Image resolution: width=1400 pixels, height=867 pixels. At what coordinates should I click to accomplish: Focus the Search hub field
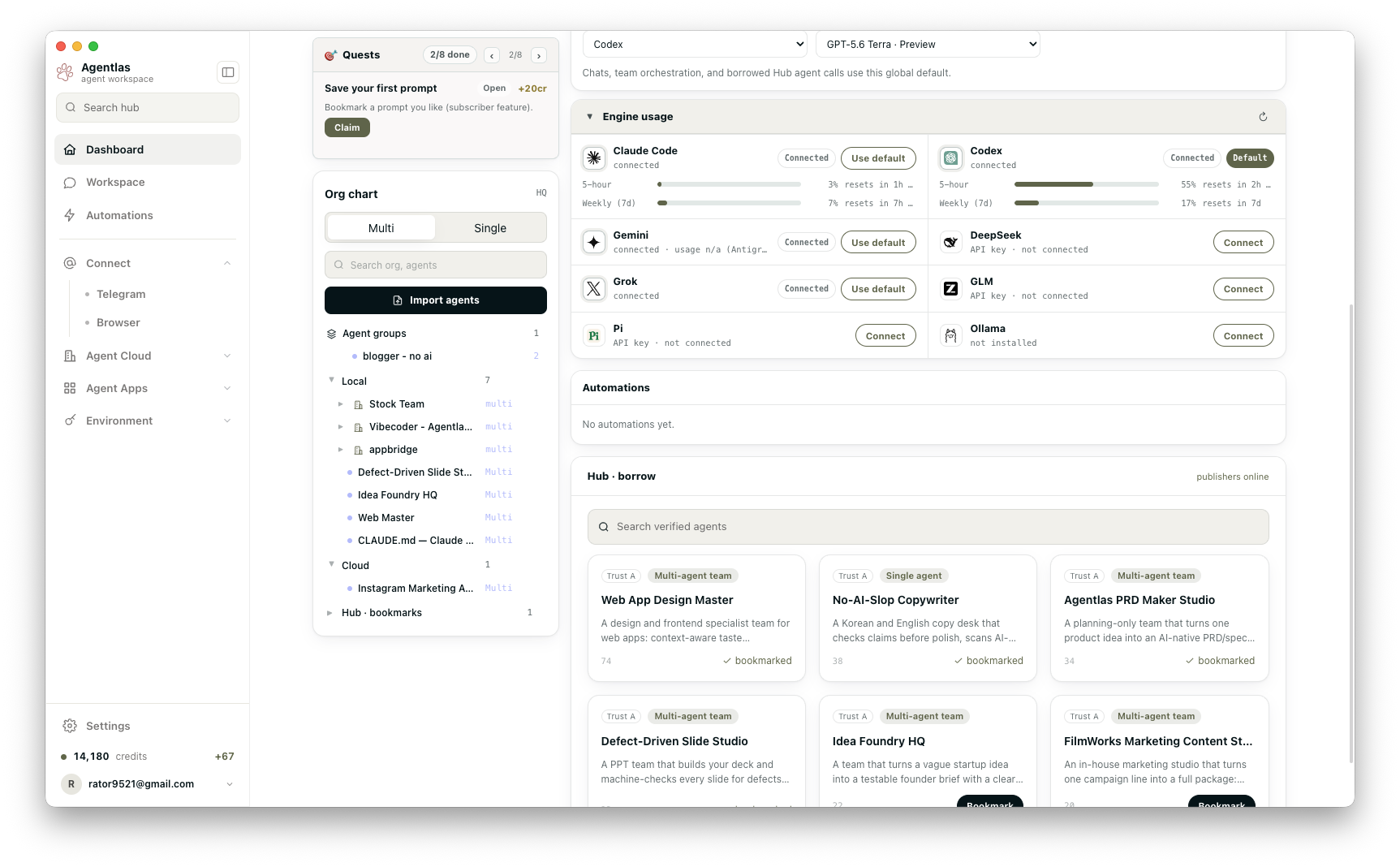148,107
